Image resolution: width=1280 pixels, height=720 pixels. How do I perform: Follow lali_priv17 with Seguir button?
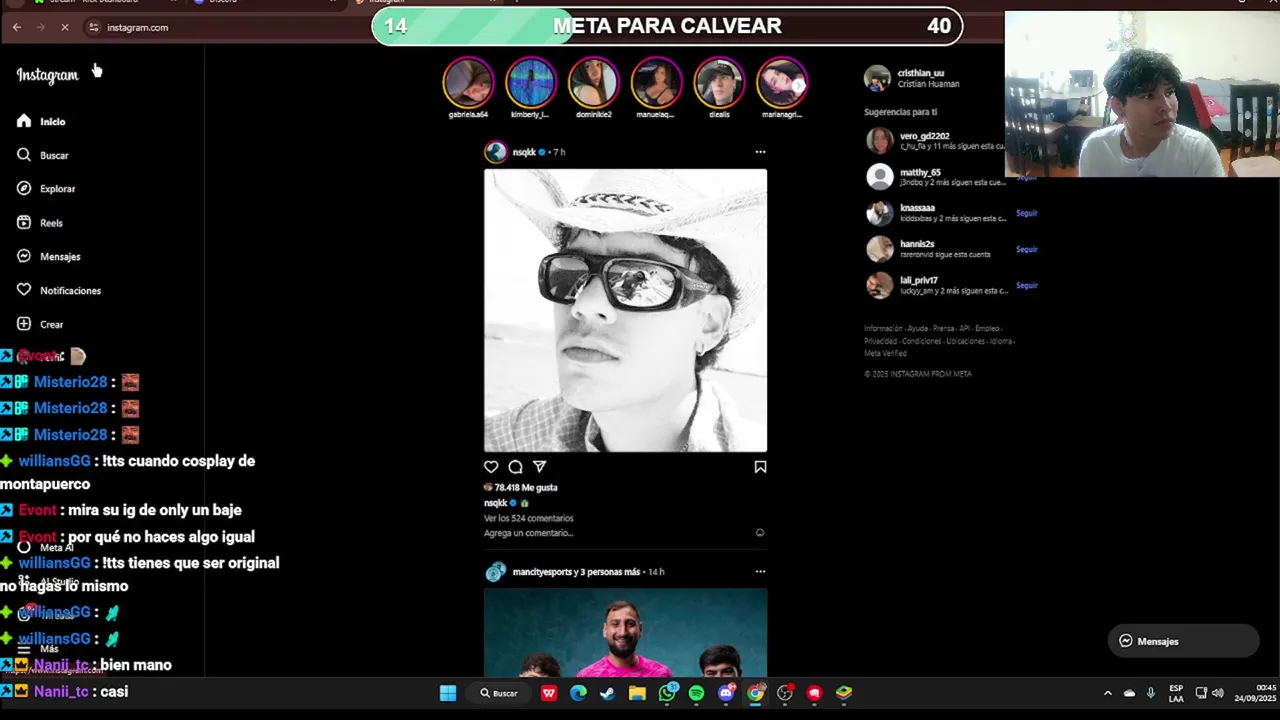[1027, 285]
